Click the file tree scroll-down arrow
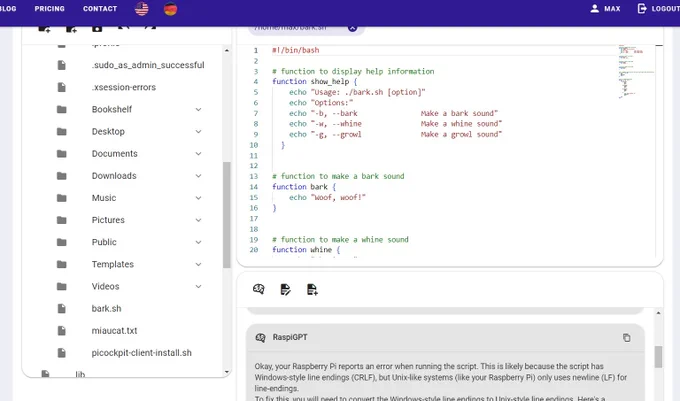The width and height of the screenshot is (680, 401). click(226, 372)
